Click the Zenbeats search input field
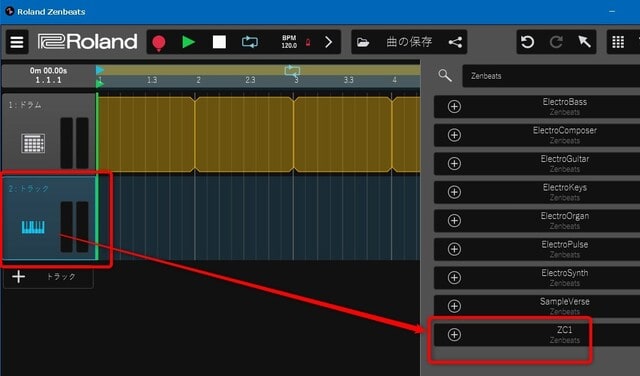This screenshot has height=376, width=640. click(551, 76)
